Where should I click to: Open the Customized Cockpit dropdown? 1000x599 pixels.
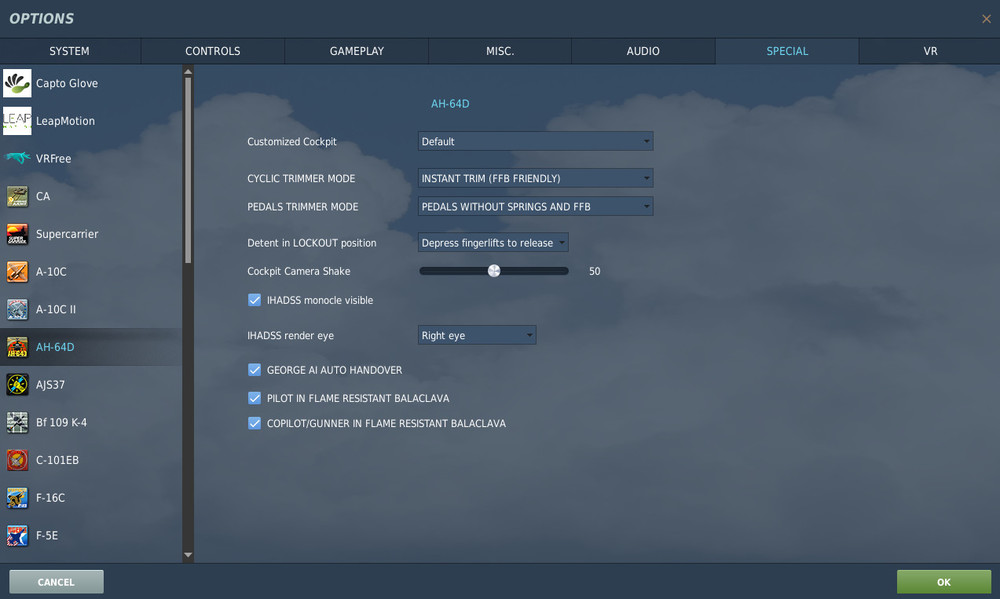(x=536, y=141)
